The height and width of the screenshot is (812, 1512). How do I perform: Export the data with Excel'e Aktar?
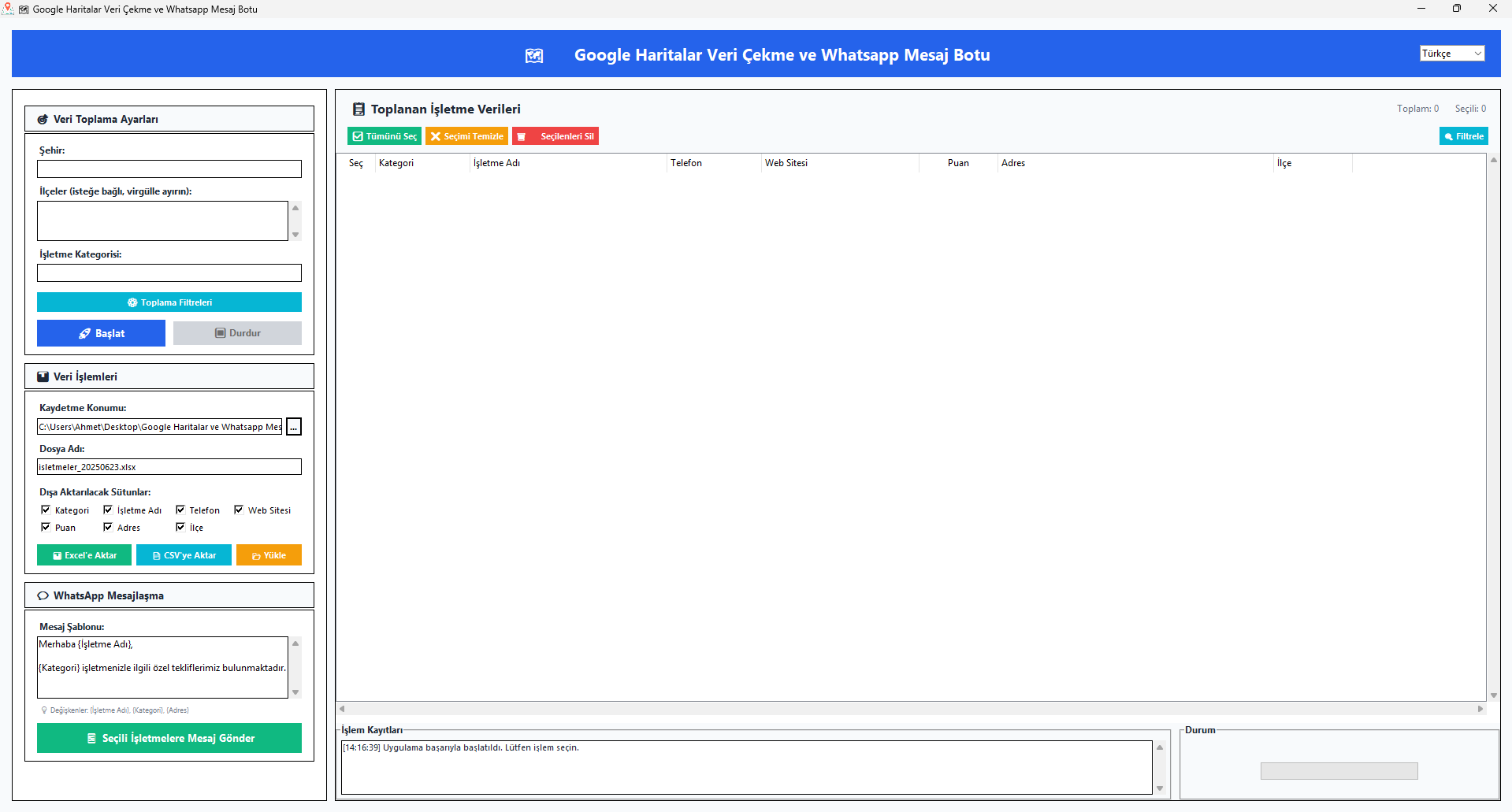(84, 555)
